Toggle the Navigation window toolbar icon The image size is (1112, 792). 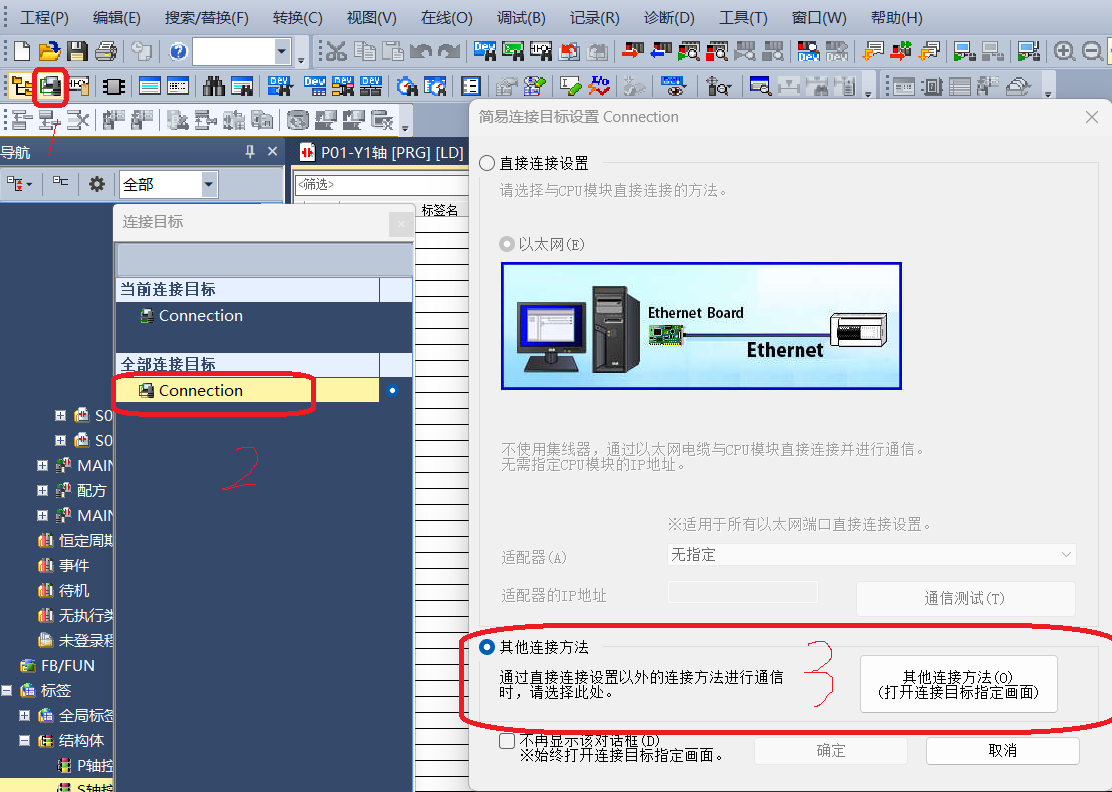(x=22, y=87)
